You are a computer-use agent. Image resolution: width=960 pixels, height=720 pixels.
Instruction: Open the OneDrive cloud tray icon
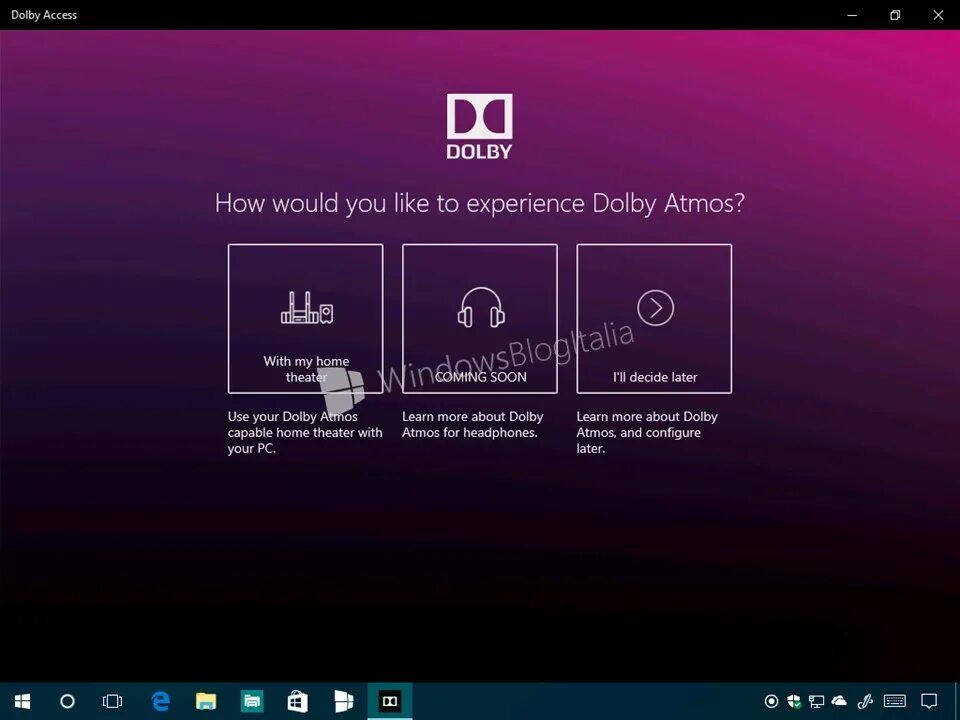839,700
